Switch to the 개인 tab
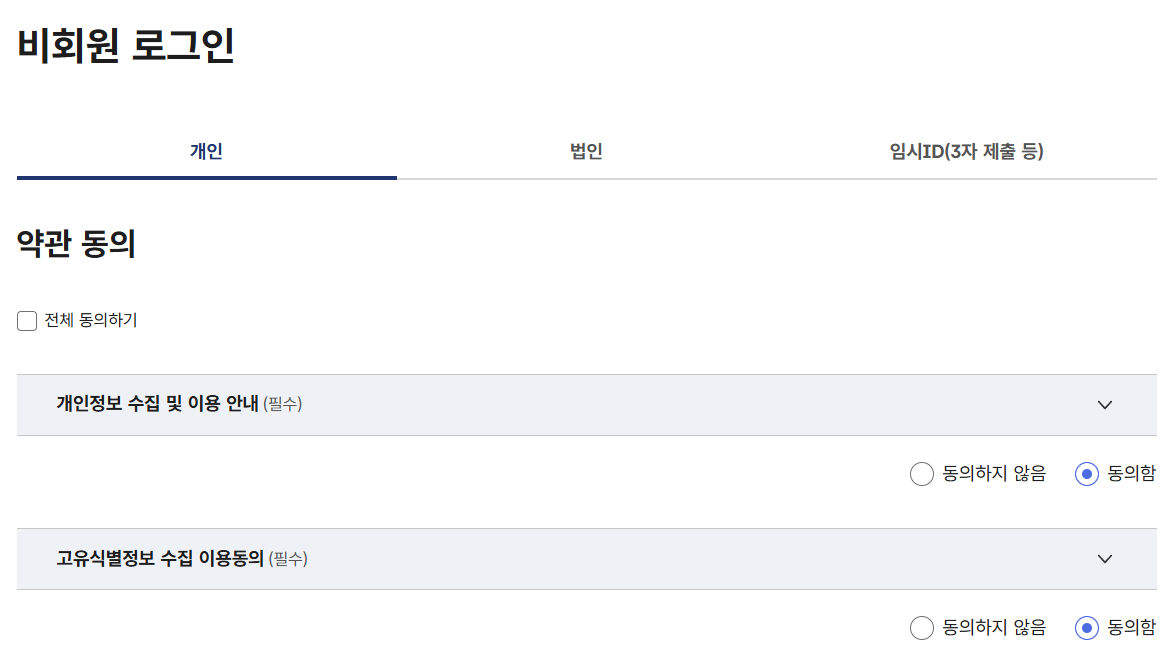Image resolution: width=1167 pixels, height=658 pixels. 207,152
